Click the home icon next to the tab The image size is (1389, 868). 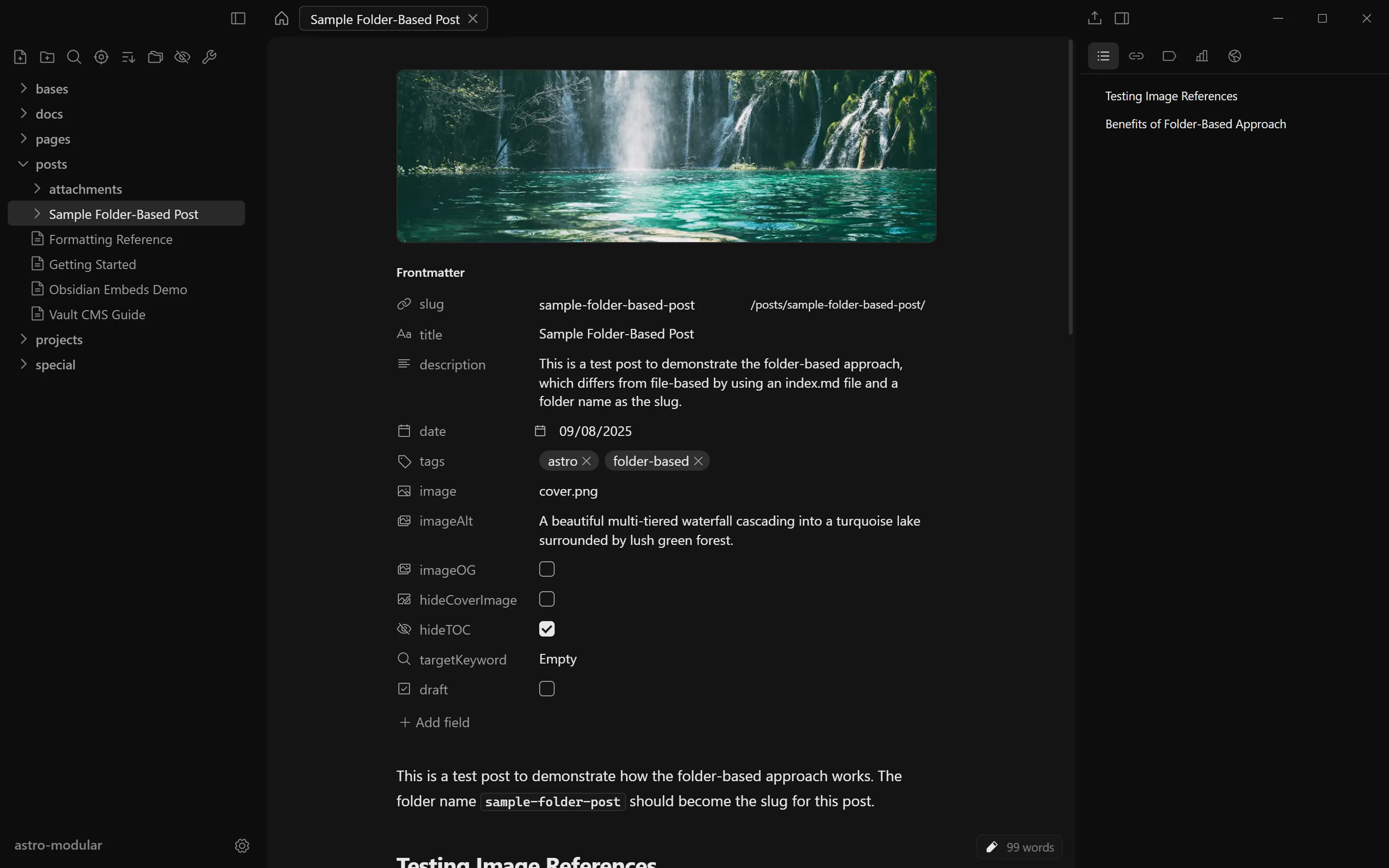click(x=281, y=18)
